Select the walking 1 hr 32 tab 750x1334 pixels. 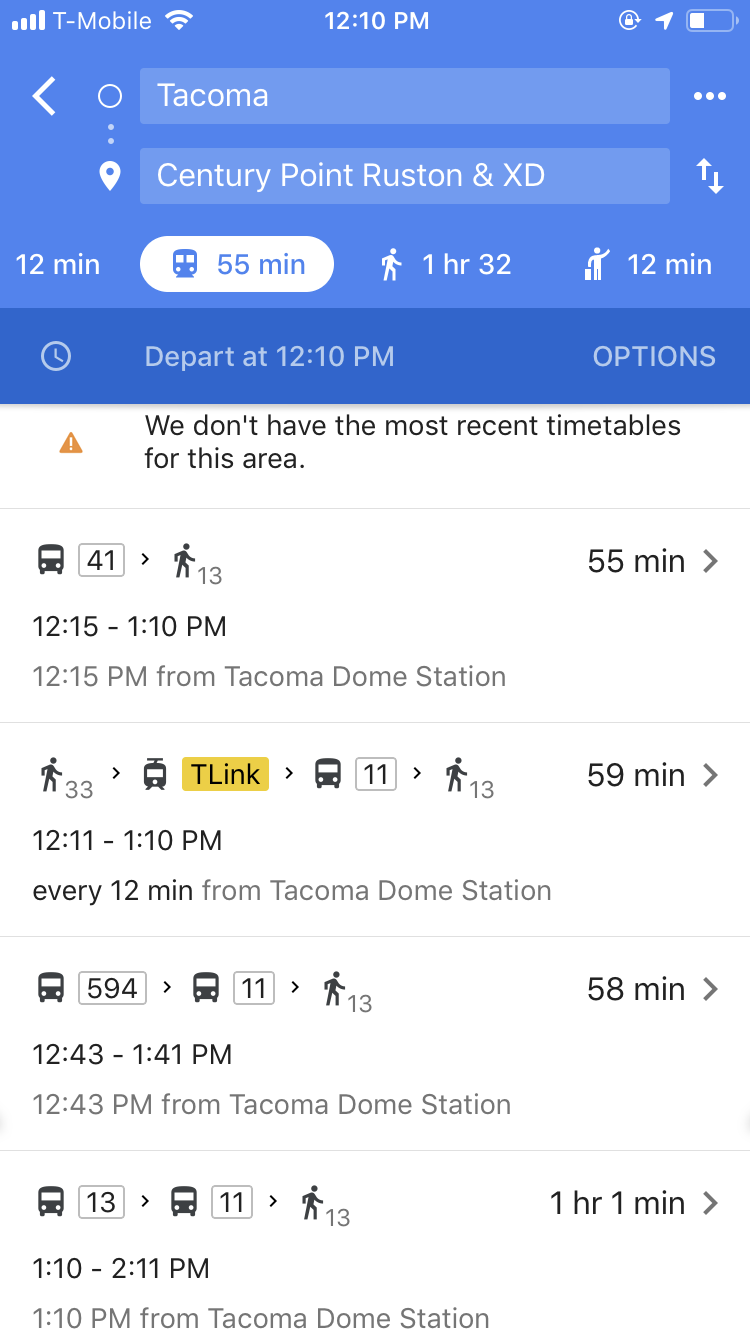446,265
